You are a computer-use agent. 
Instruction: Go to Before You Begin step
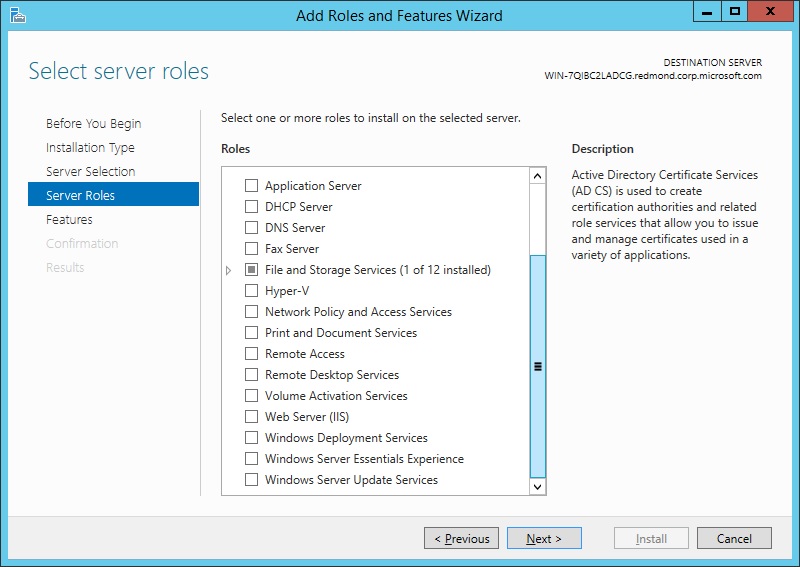click(93, 124)
